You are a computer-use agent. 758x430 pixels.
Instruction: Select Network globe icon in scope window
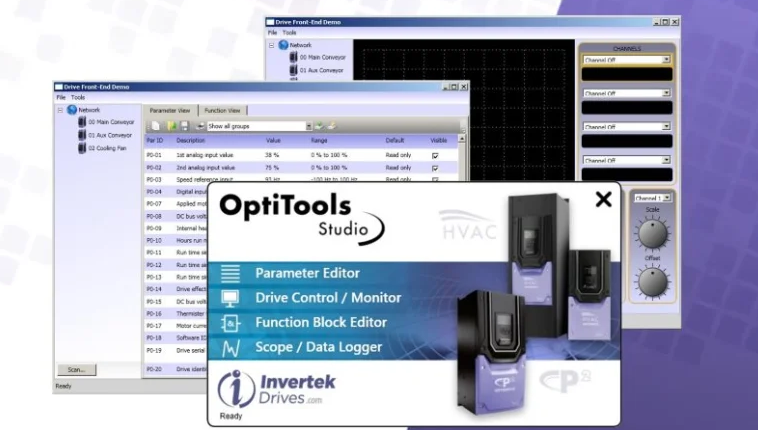tap(283, 45)
